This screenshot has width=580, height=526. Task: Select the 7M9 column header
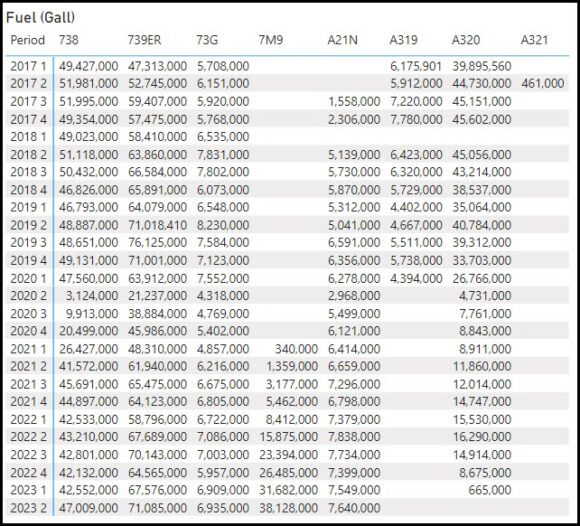(x=271, y=40)
